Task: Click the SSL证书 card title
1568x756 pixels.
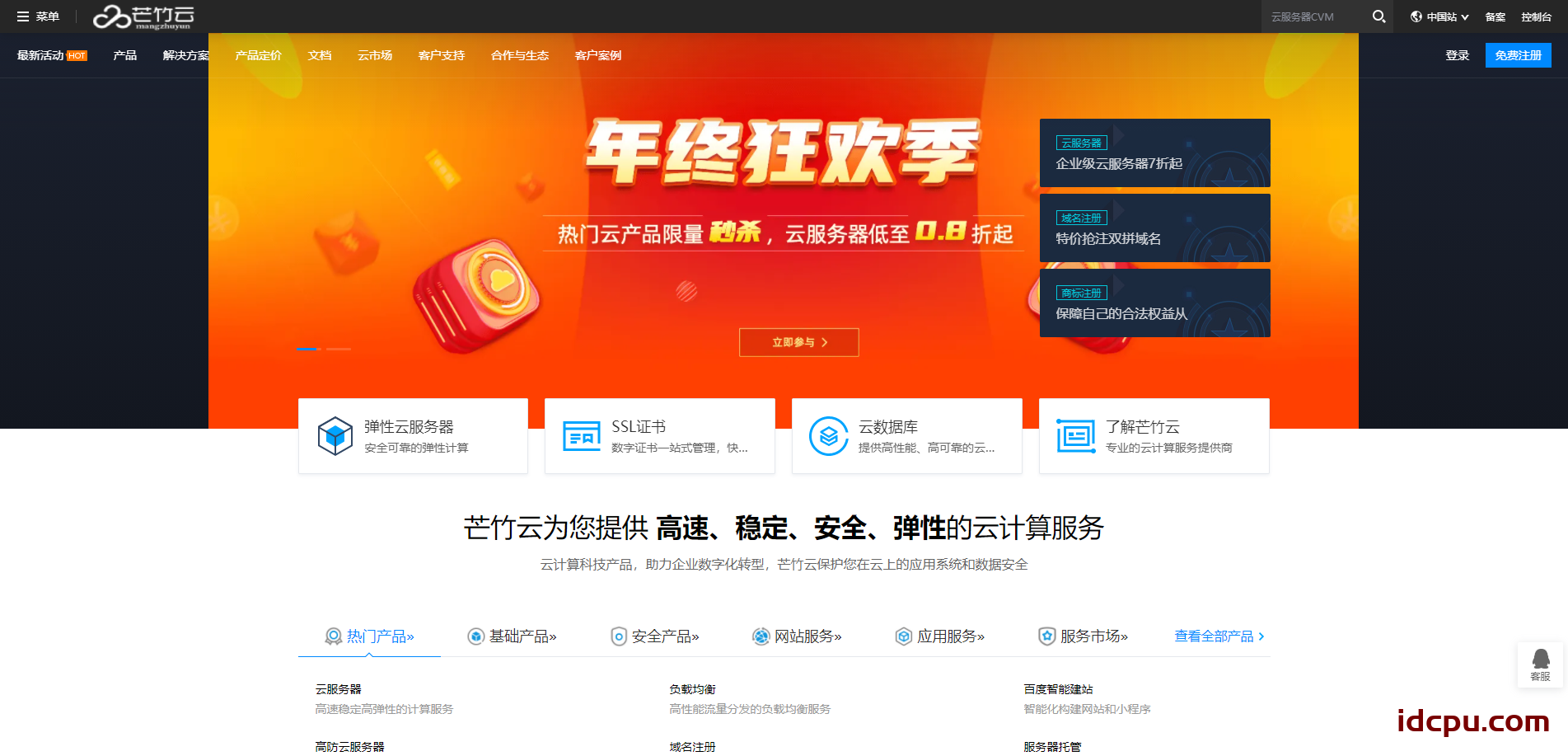Action: pos(639,427)
